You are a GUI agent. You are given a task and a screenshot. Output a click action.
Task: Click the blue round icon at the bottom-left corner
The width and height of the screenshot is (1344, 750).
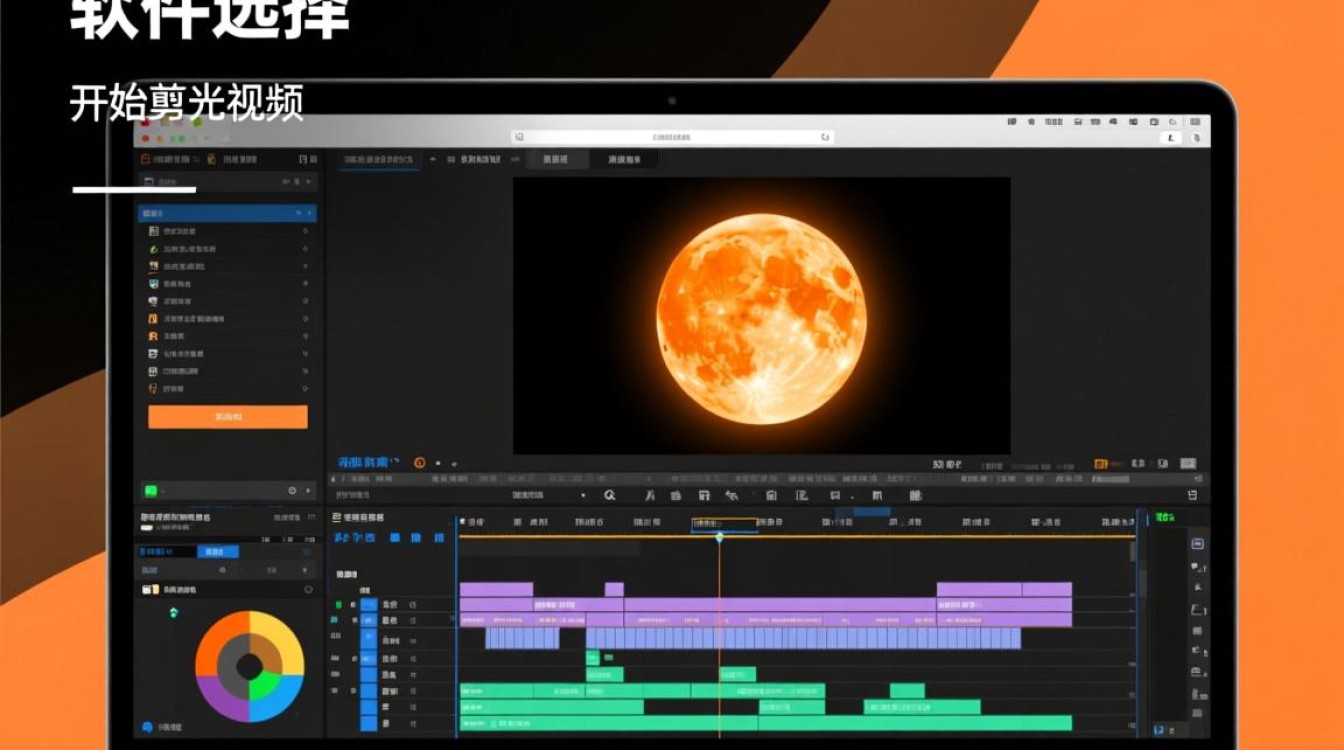click(x=147, y=727)
